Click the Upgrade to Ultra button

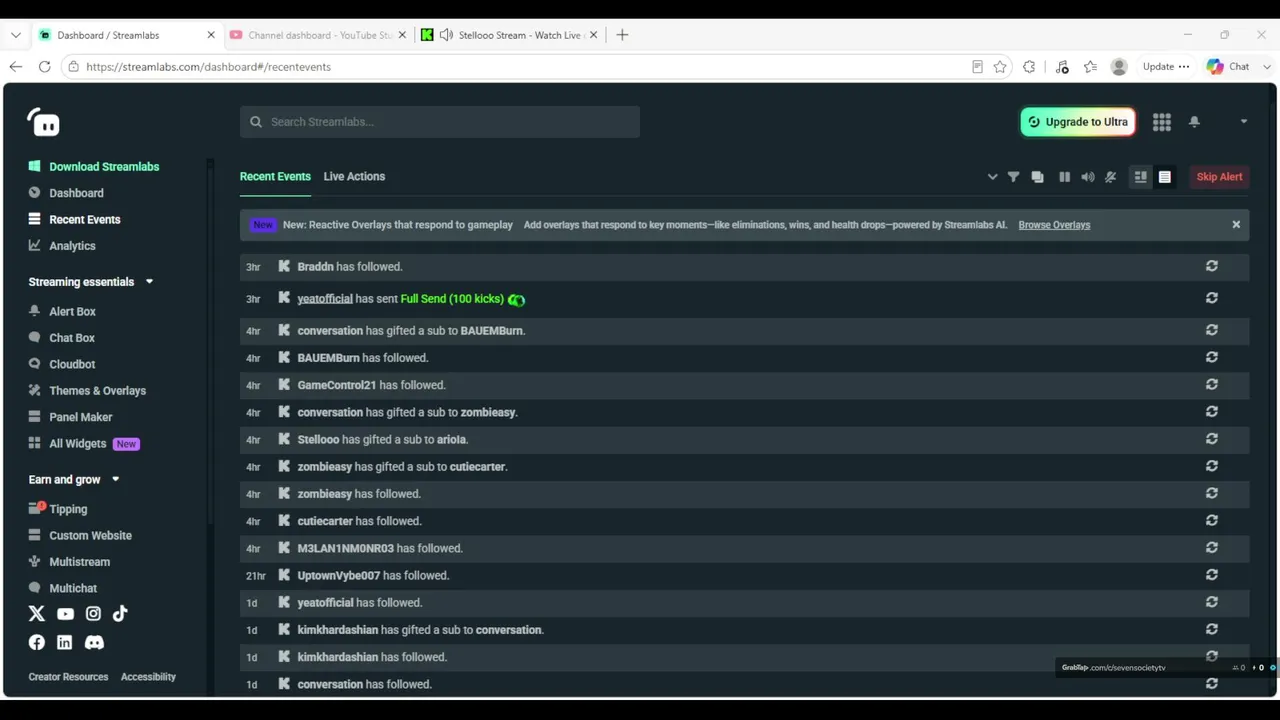coord(1077,122)
